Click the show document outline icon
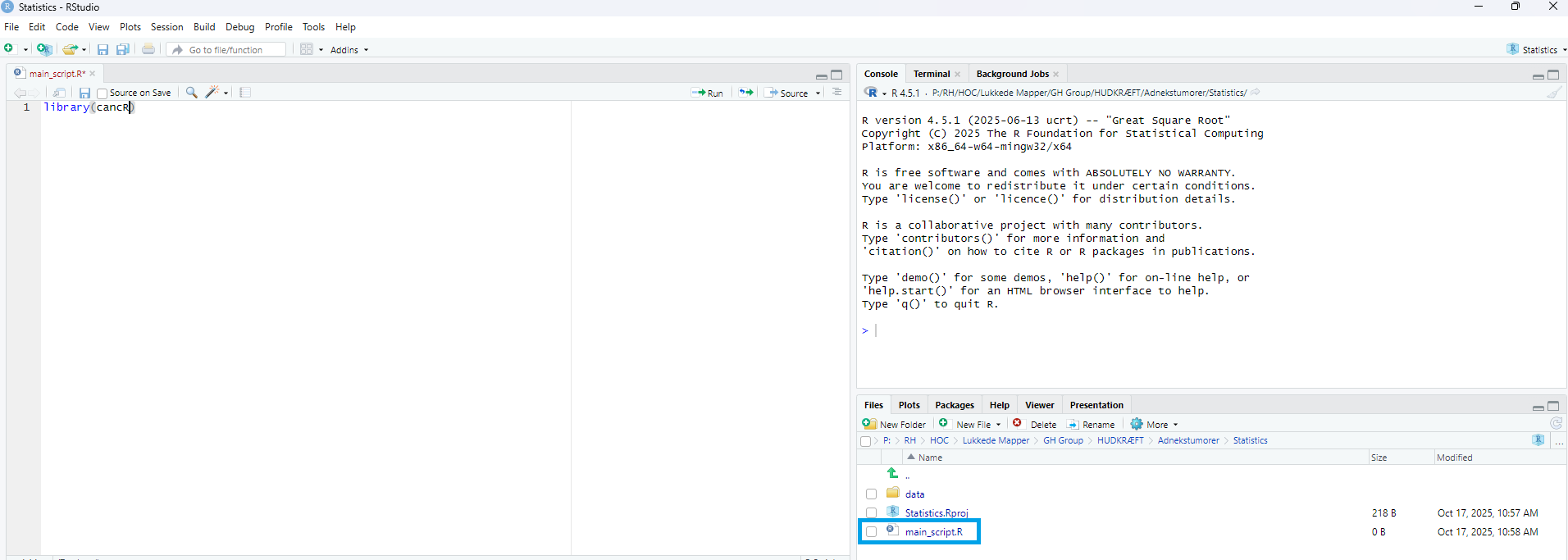 836,93
